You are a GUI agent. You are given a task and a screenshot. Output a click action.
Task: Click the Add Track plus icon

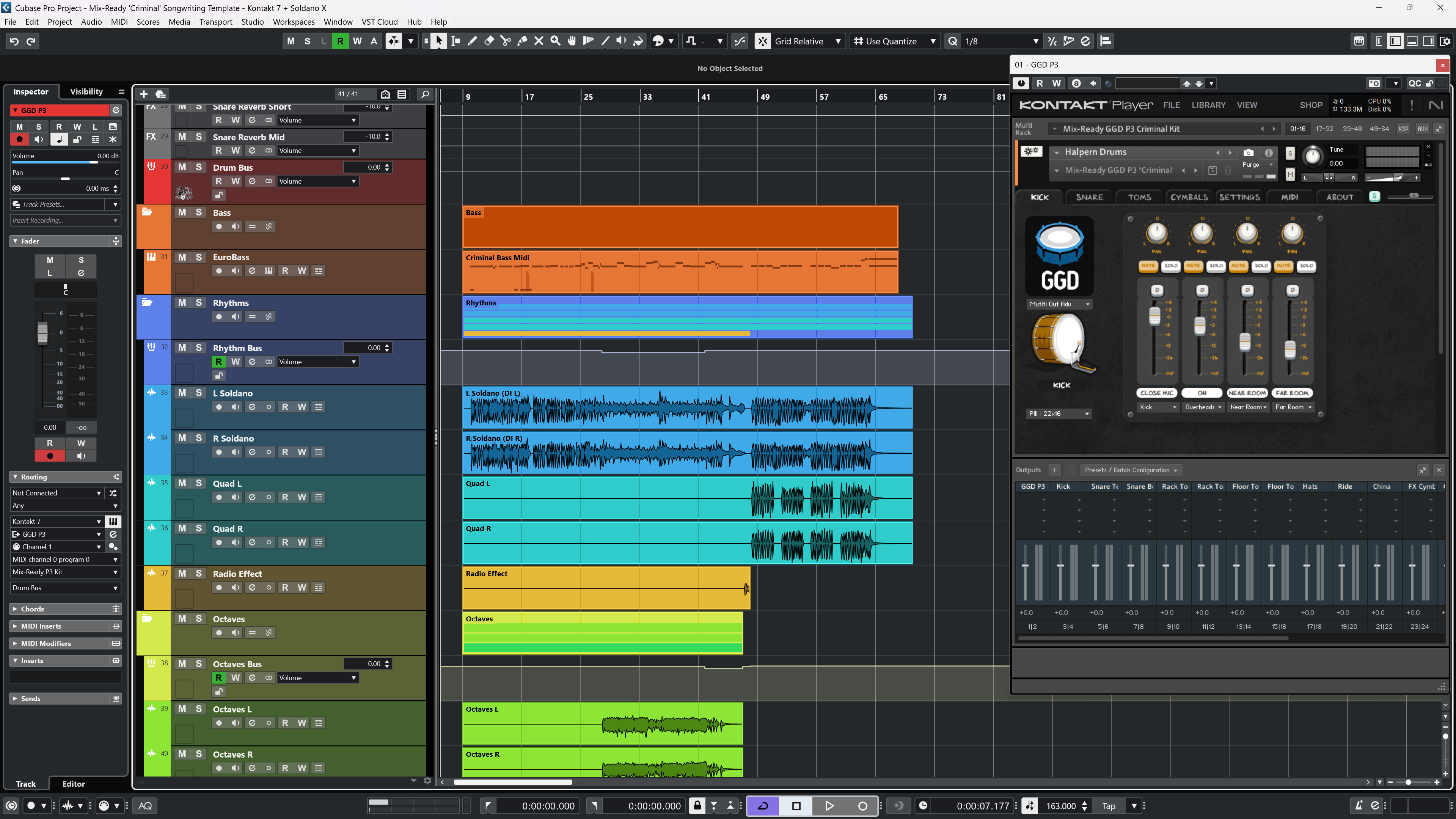point(144,94)
